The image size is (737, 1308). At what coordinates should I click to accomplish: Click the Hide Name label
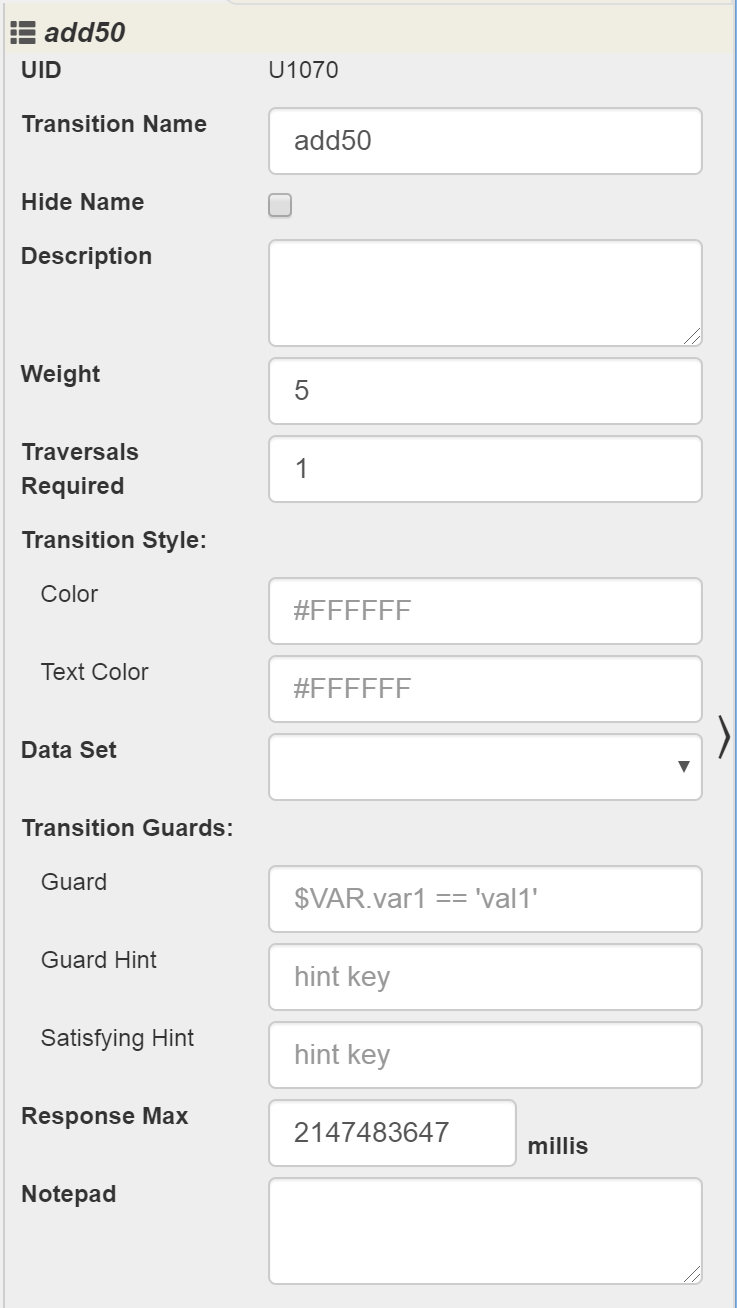pos(82,202)
